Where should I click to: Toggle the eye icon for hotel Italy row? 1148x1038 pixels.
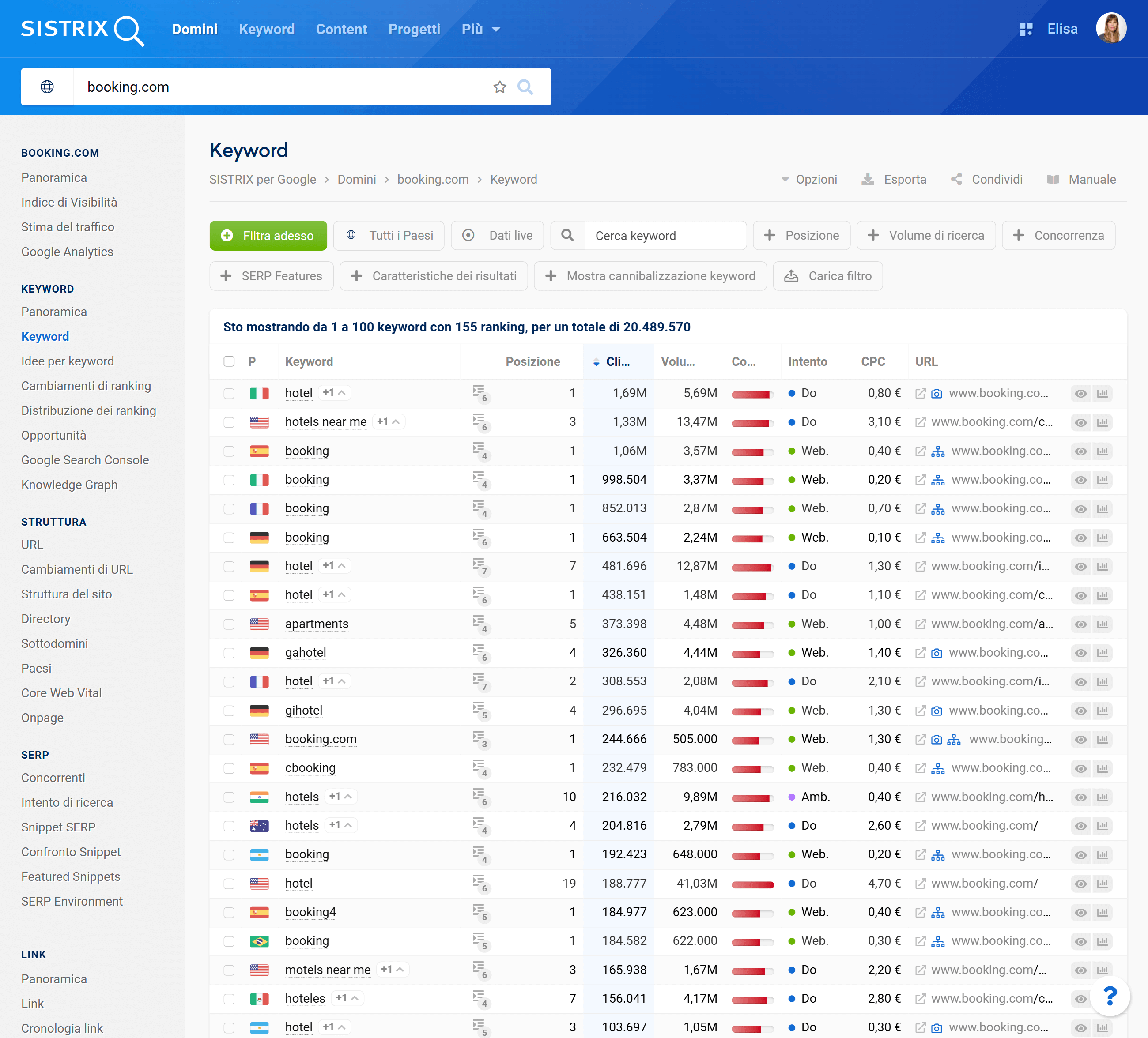[x=1080, y=393]
